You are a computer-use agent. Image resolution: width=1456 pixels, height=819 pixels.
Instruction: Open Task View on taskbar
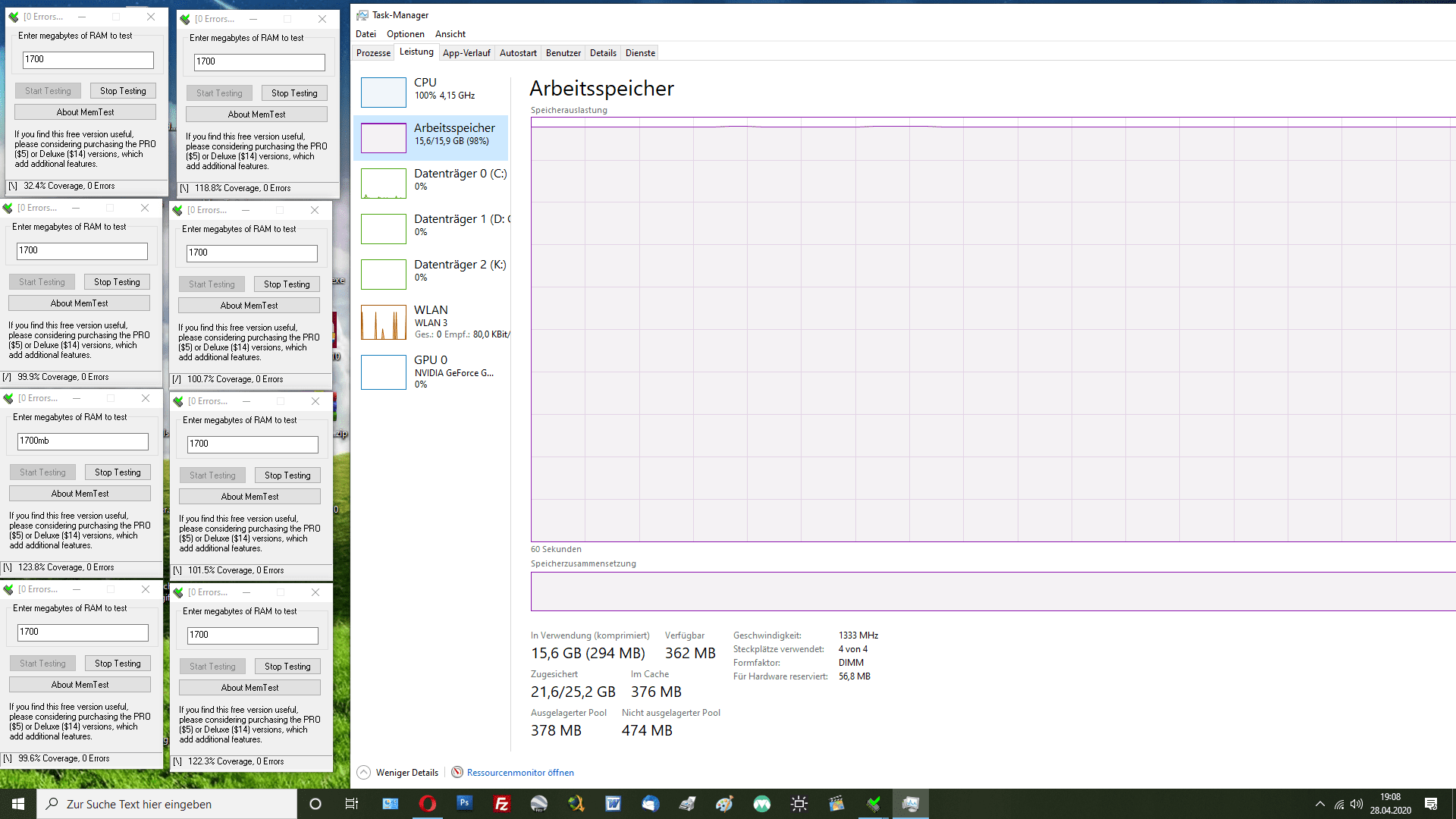(x=351, y=804)
